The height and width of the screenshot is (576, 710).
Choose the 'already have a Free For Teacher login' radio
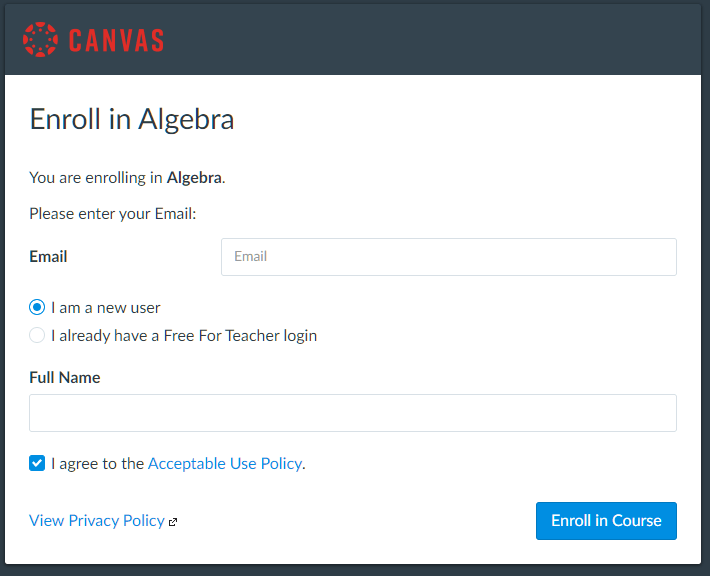(x=37, y=336)
